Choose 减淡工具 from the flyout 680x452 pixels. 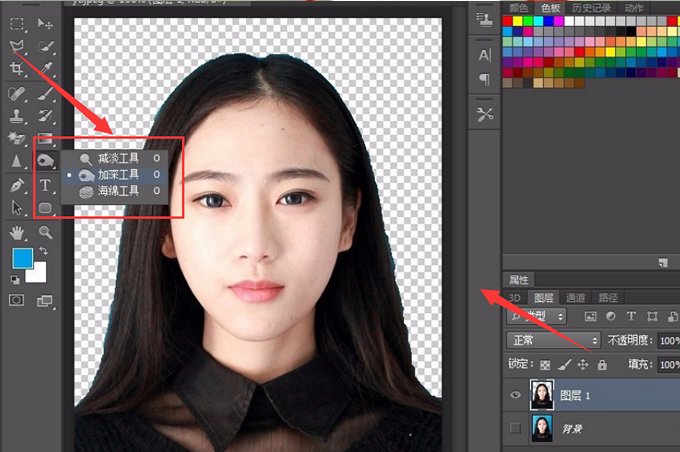tap(114, 158)
